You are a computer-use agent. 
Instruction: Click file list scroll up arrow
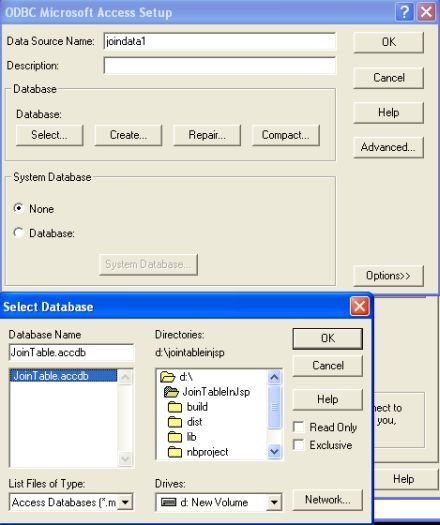tap(125, 377)
